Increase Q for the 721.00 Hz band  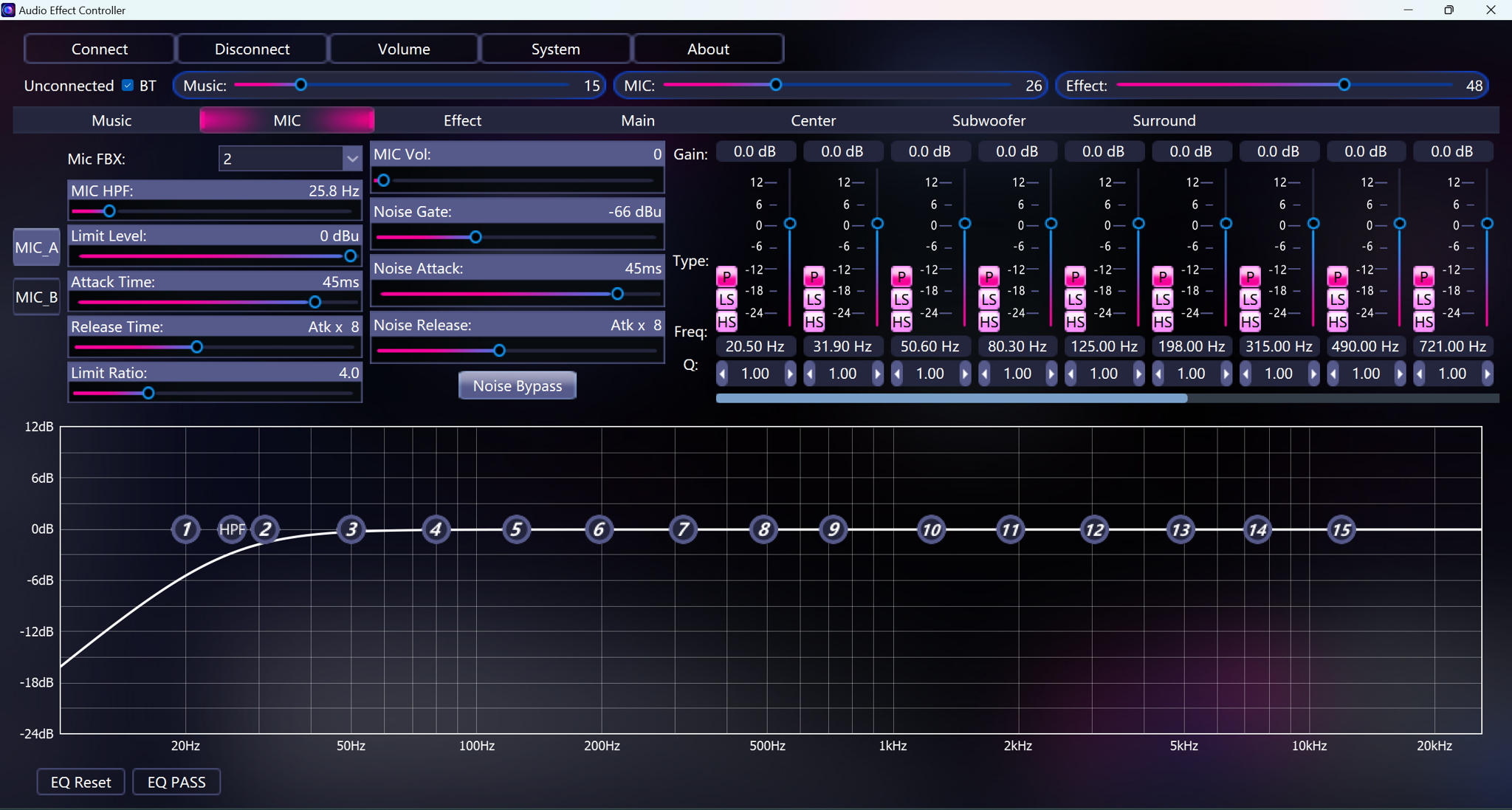click(1488, 374)
